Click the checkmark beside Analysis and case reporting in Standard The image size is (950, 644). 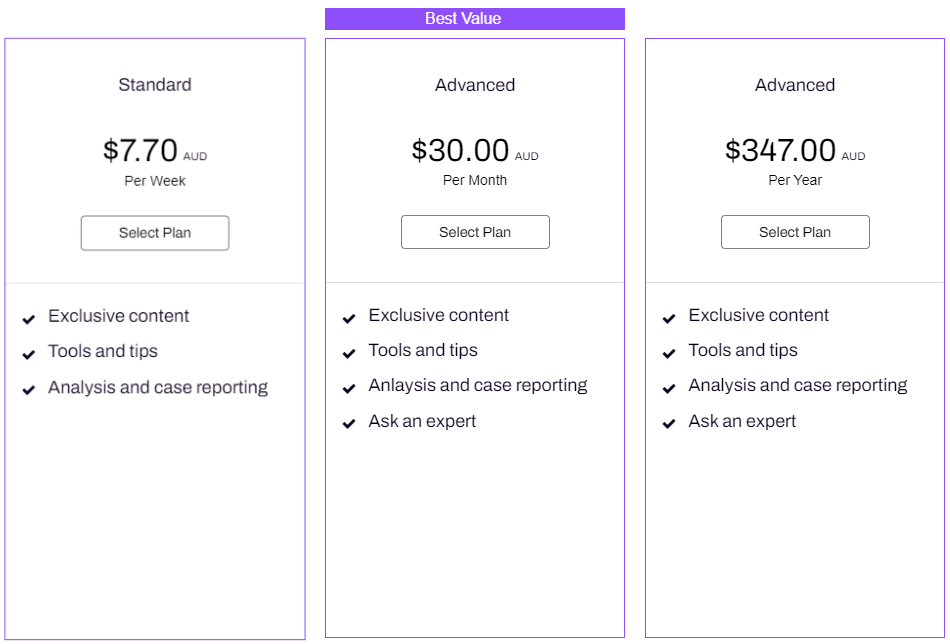tap(29, 390)
